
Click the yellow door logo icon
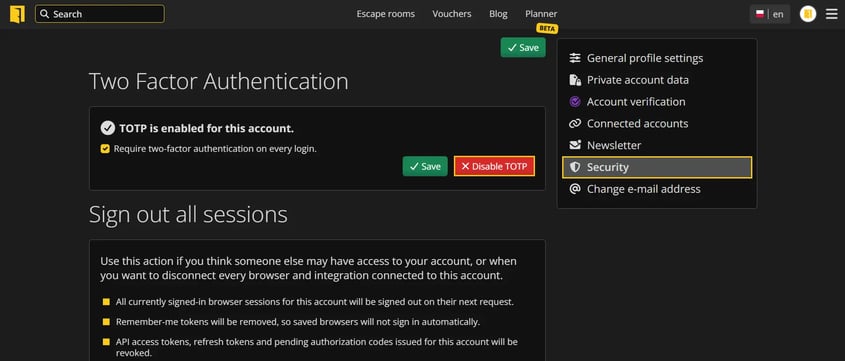coord(17,14)
